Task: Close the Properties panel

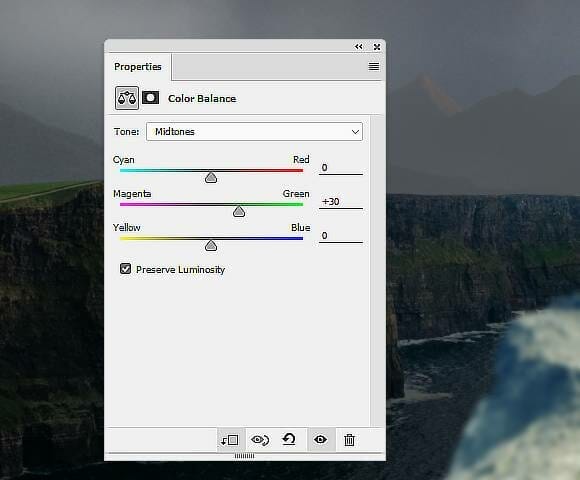Action: (x=377, y=47)
